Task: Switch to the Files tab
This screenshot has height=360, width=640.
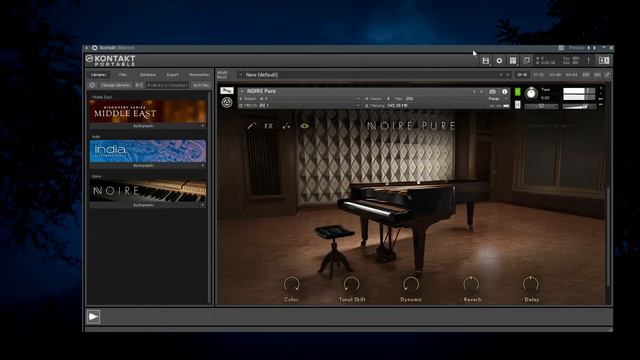Action: (123, 75)
